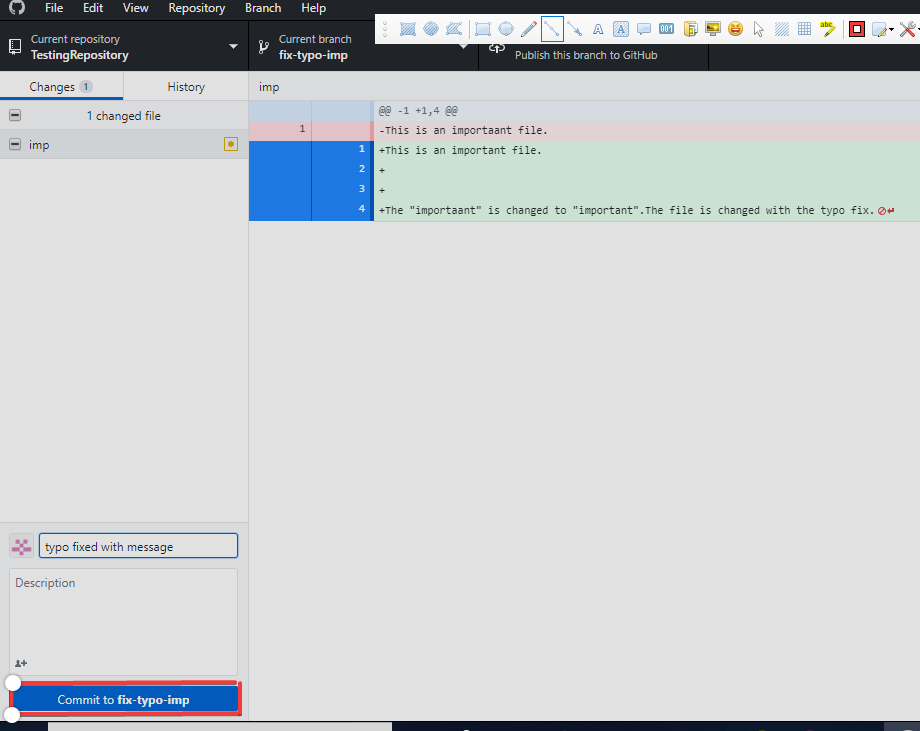
Task: Select the plain text A tool
Action: coord(598,29)
